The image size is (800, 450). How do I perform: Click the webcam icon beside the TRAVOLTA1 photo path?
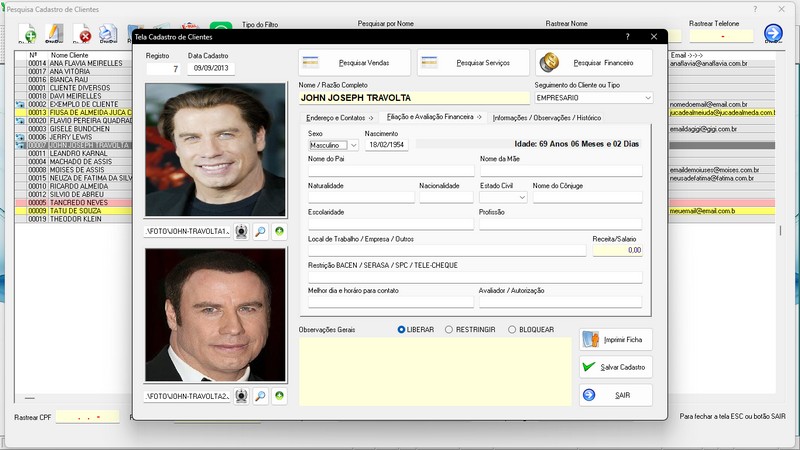click(x=241, y=232)
